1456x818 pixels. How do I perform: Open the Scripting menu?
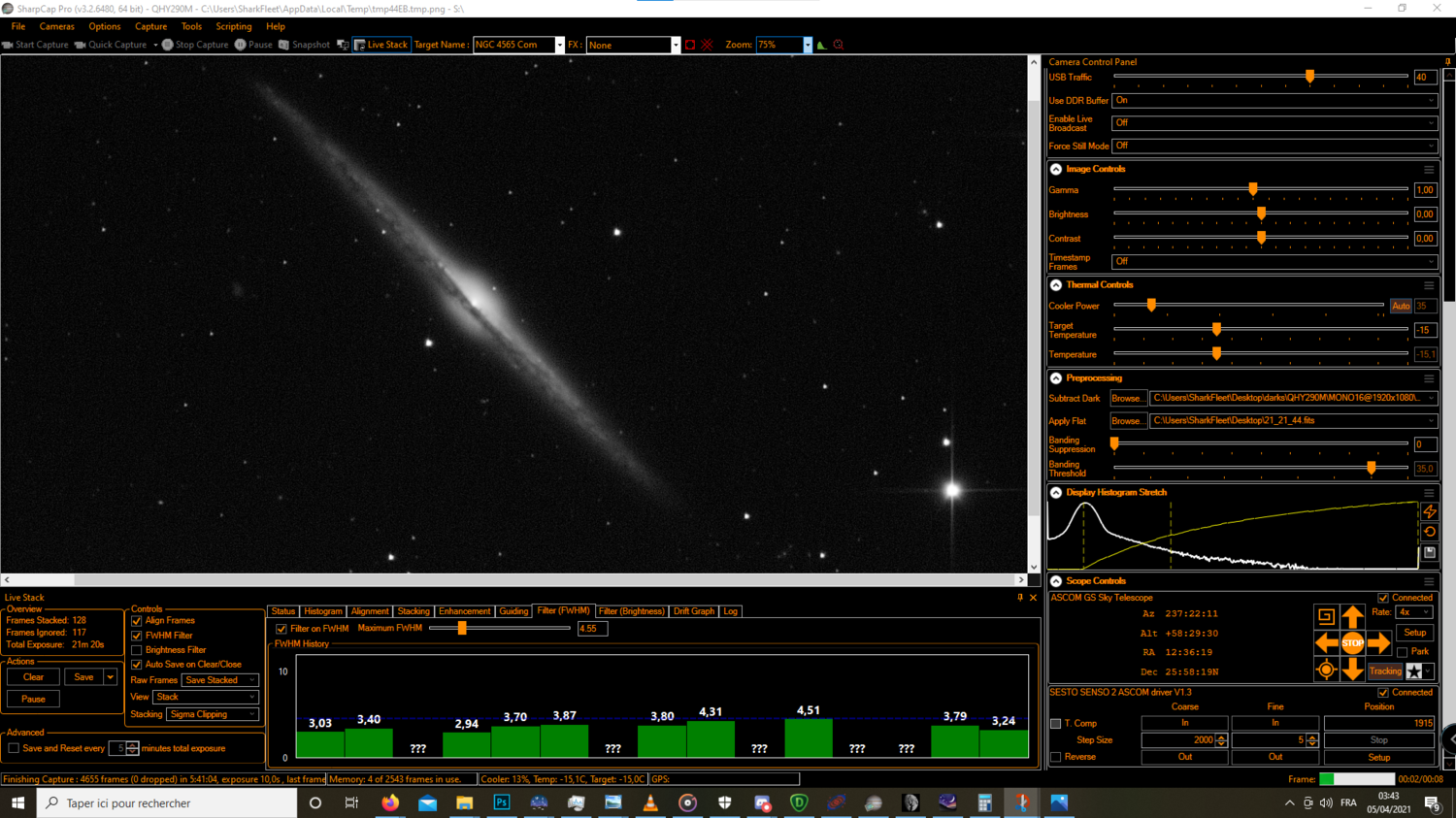(233, 26)
